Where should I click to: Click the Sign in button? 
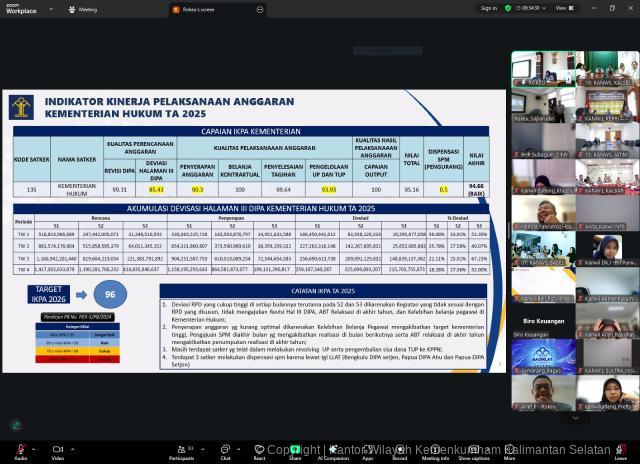(x=488, y=8)
